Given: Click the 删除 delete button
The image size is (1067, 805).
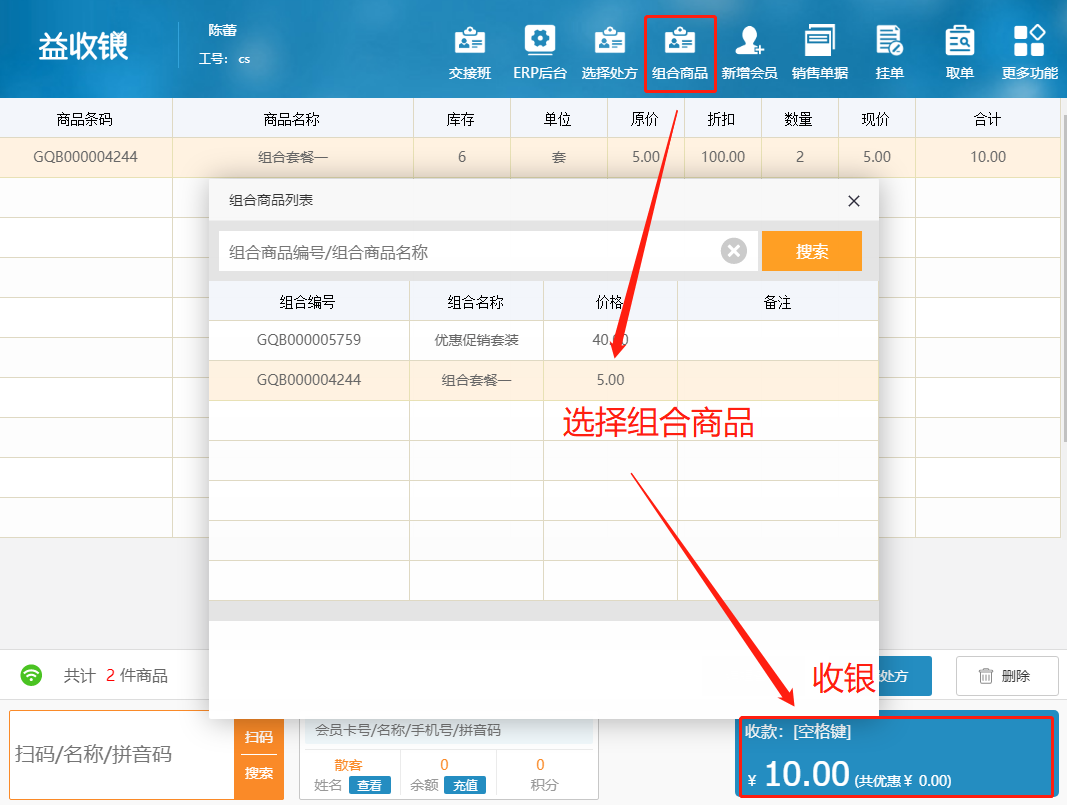Looking at the screenshot, I should tap(1007, 676).
